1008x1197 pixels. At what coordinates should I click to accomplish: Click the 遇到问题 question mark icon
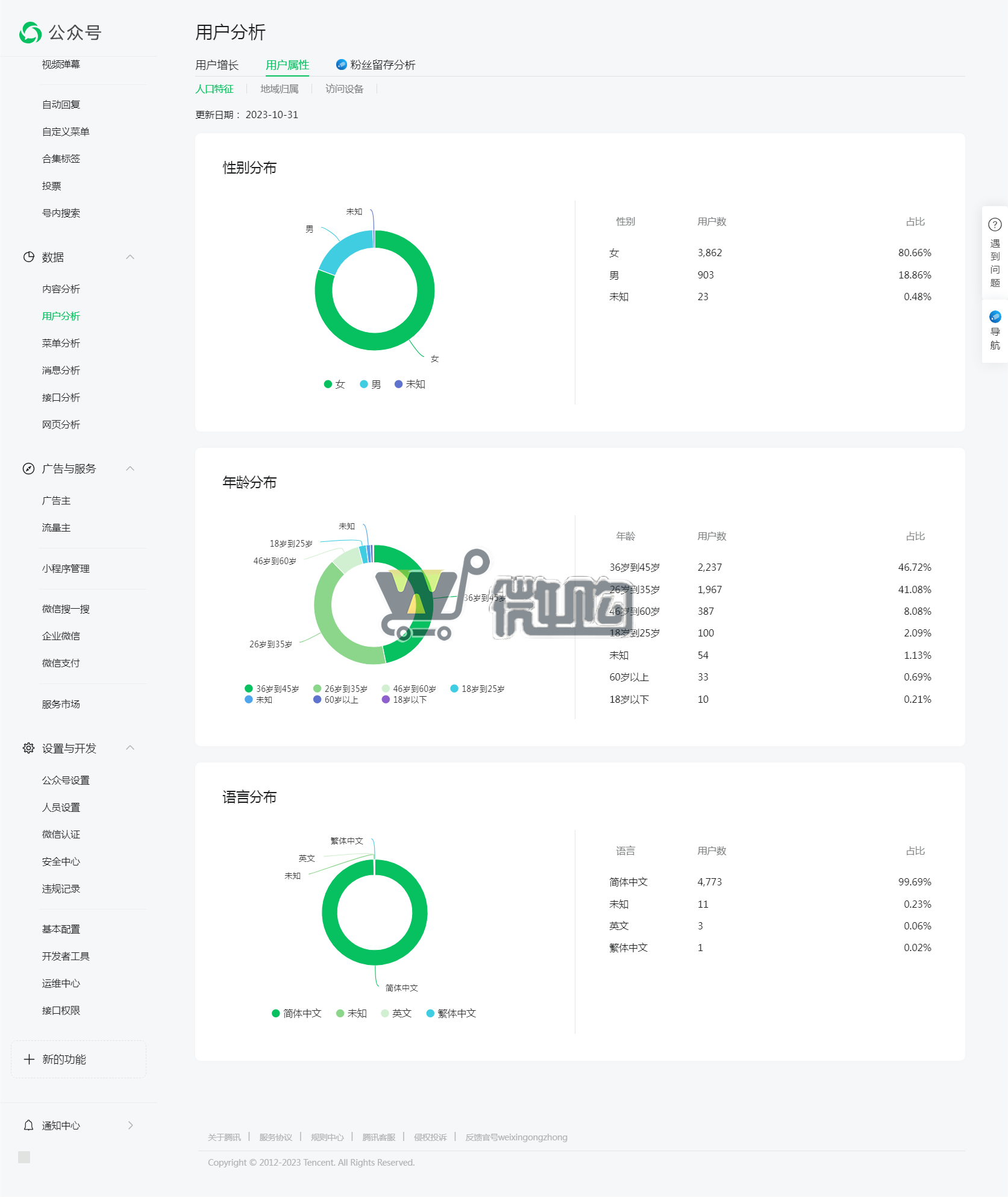(x=995, y=225)
